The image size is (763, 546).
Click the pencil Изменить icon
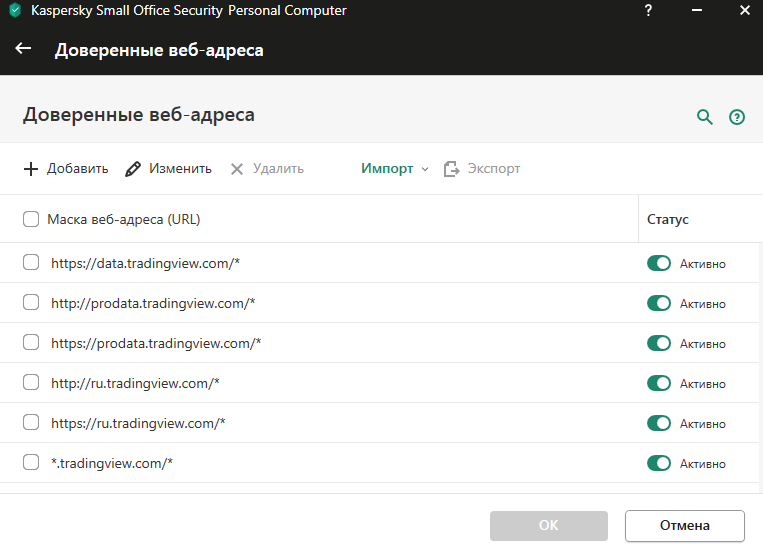click(133, 169)
